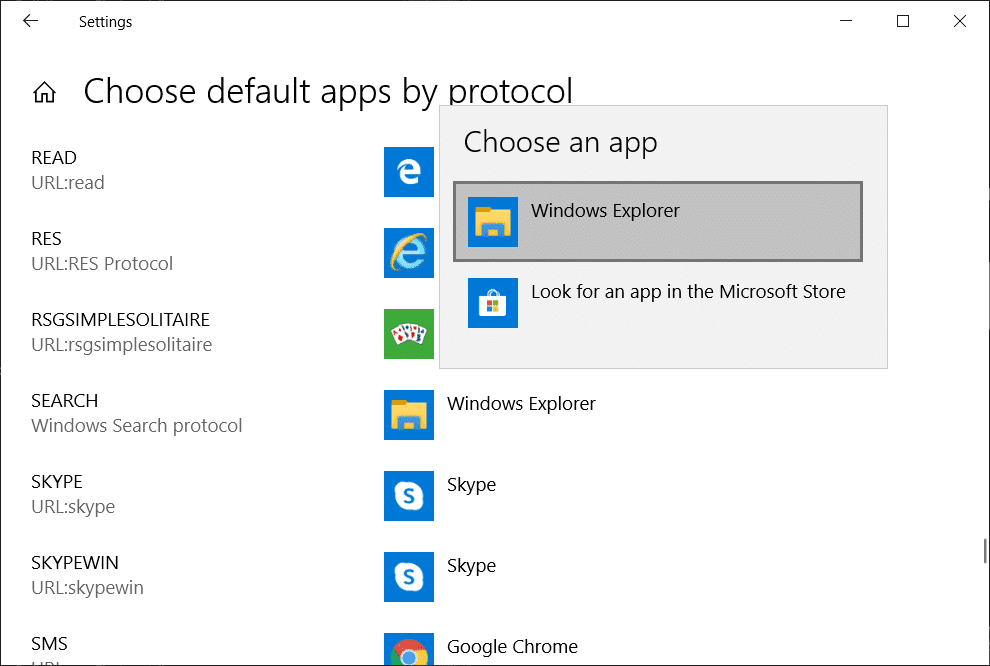Screen dimensions: 990x666
Task: Click the back arrow in Settings
Action: [30, 20]
